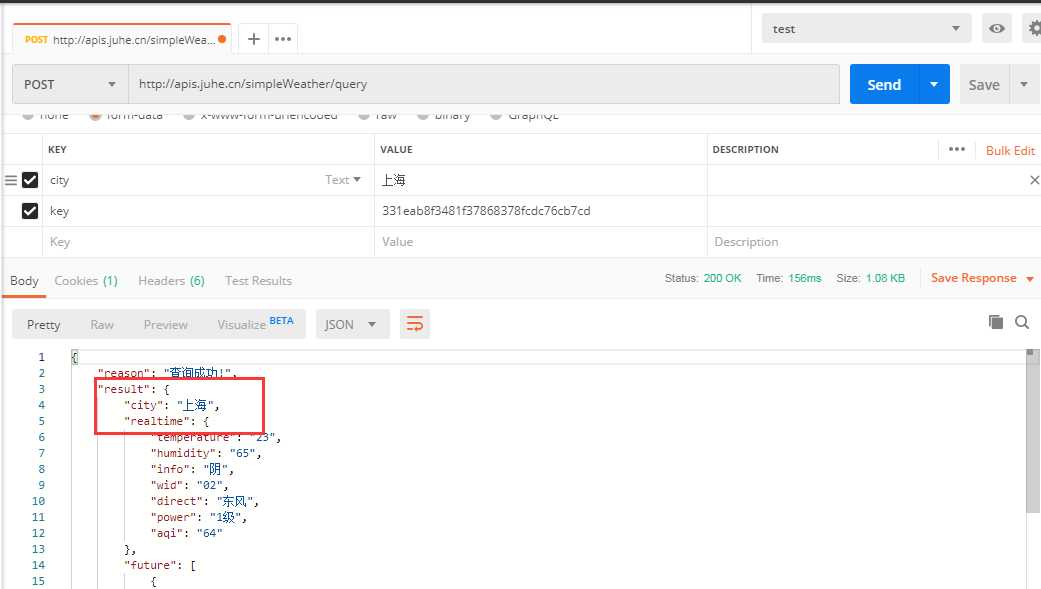Switch to the response Body tab
Image resolution: width=1041 pixels, height=589 pixels.
24,281
